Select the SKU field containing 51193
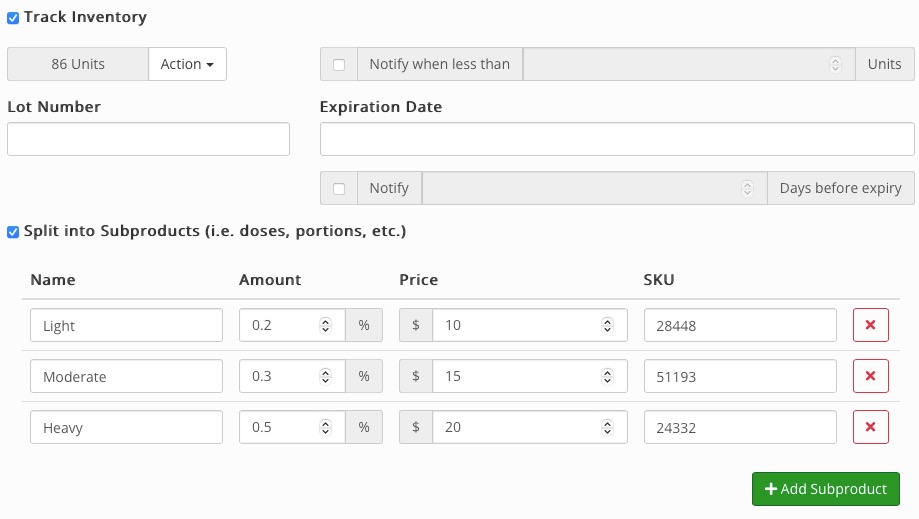The image size is (919, 519). click(x=740, y=376)
